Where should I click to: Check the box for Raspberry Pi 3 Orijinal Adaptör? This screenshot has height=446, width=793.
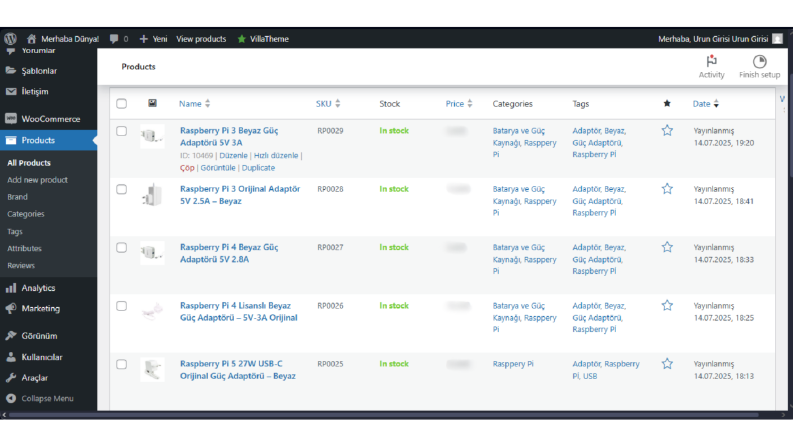point(121,189)
